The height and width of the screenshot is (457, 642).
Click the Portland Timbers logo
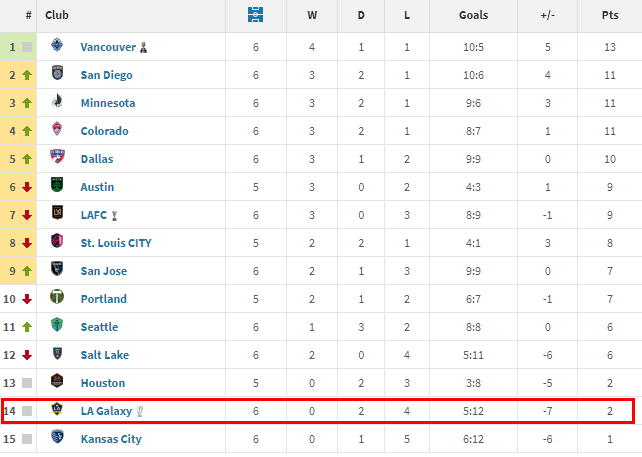57,296
